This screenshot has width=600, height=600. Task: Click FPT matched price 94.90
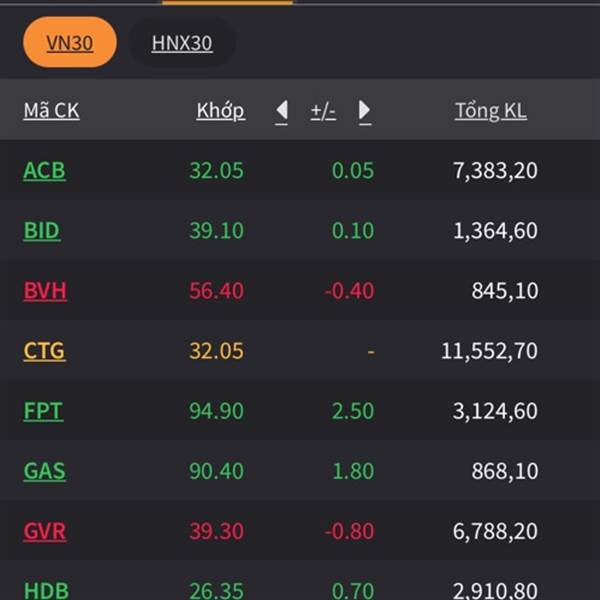(217, 411)
